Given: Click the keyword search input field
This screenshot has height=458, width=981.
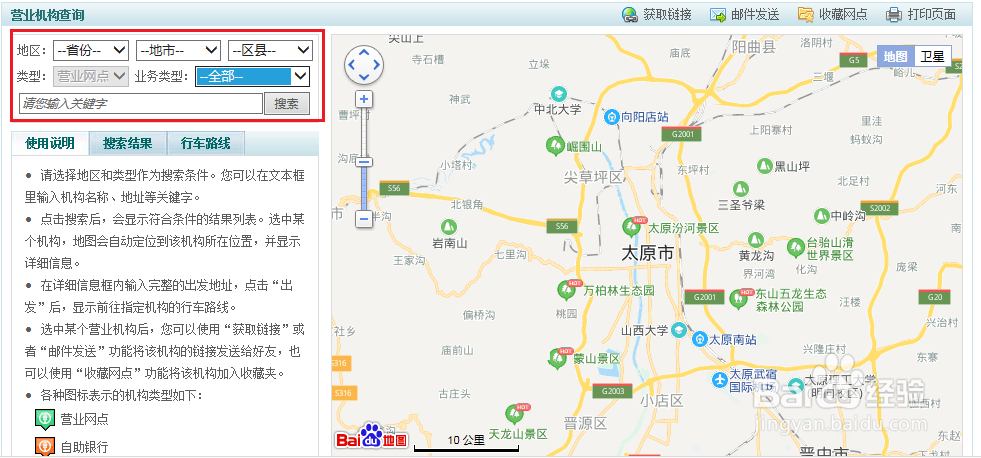Looking at the screenshot, I should (x=140, y=104).
